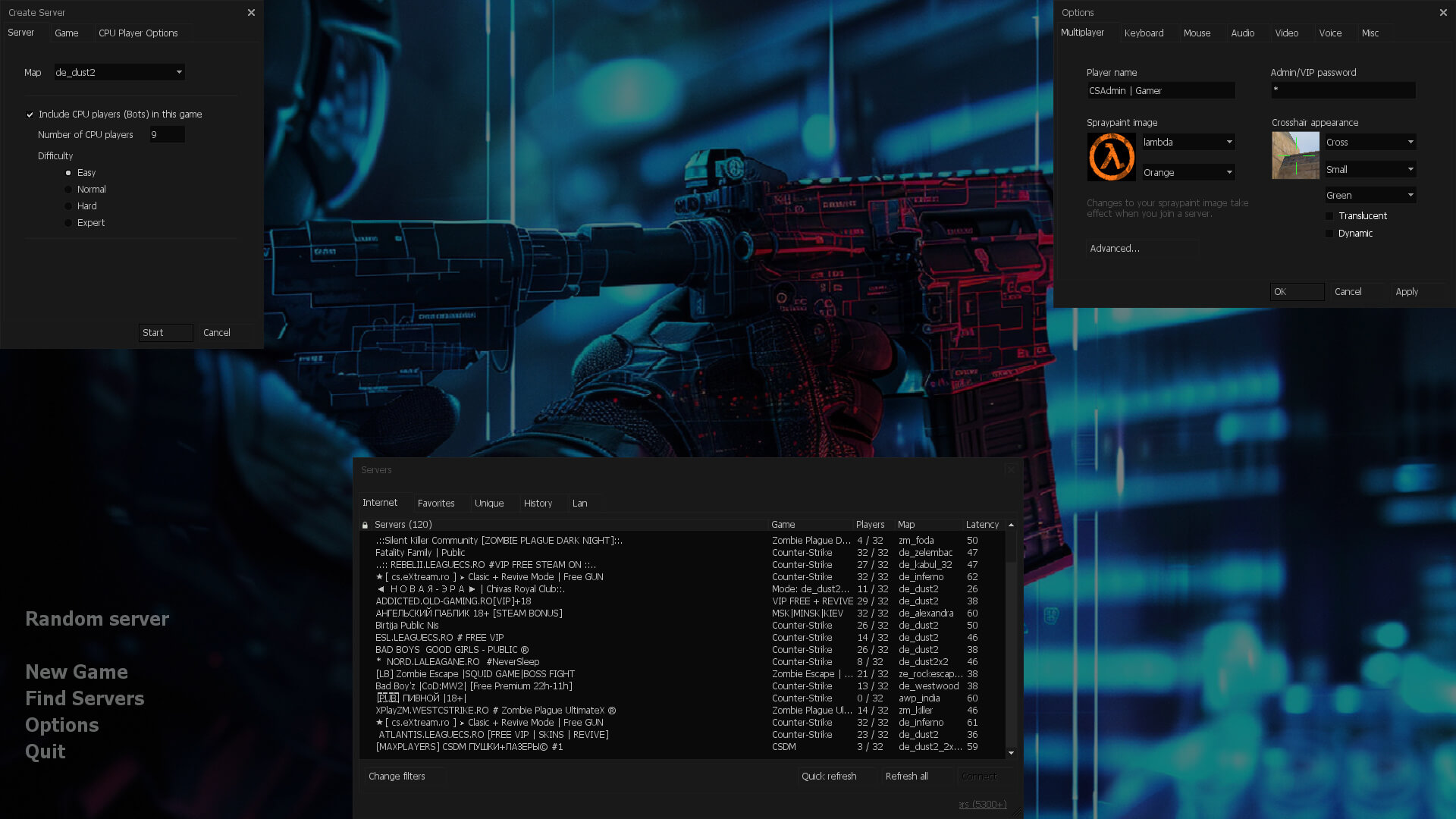Open the Cross crosshair type dropdown
The image size is (1456, 819).
pos(1370,143)
